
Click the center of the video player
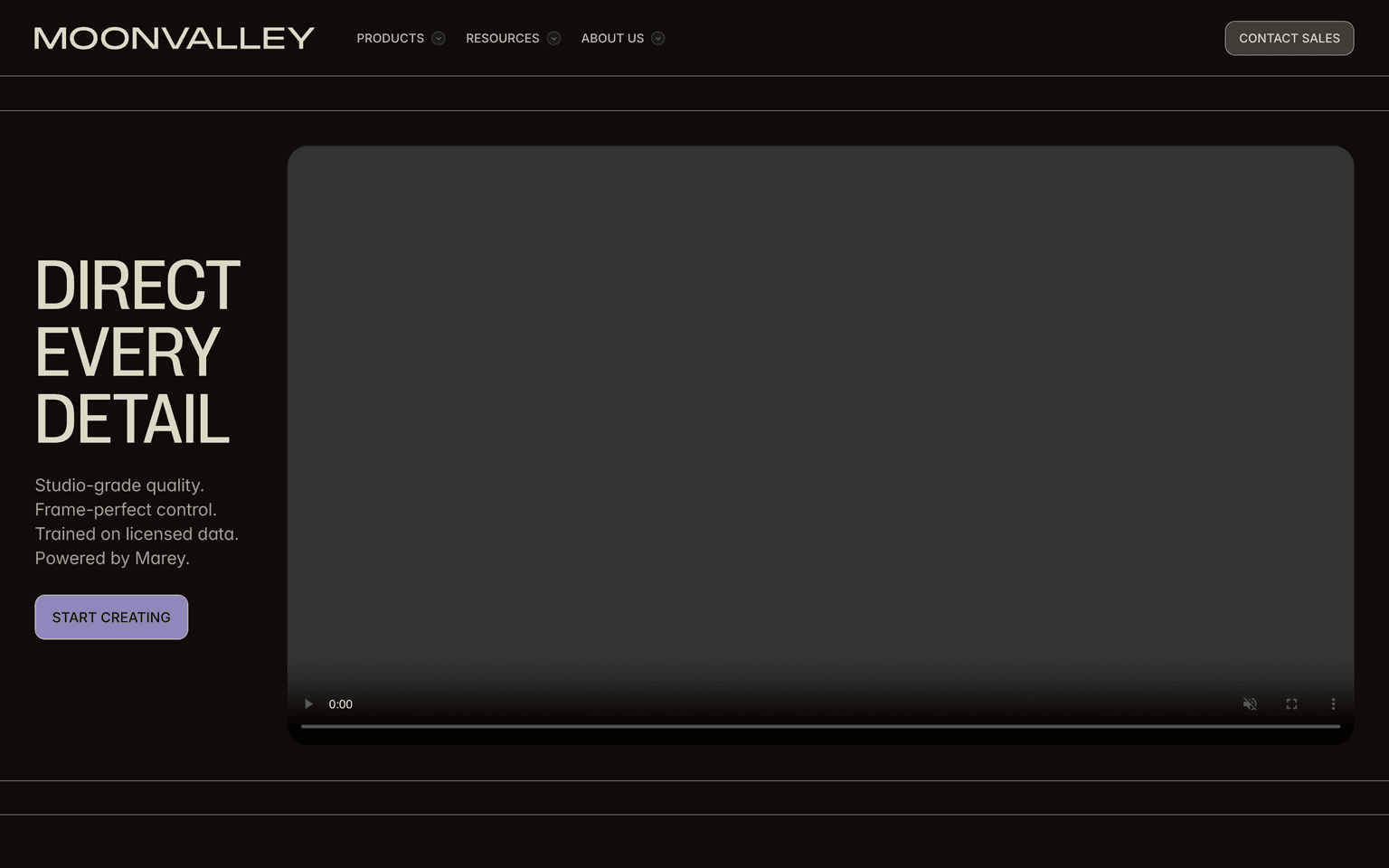(820, 446)
